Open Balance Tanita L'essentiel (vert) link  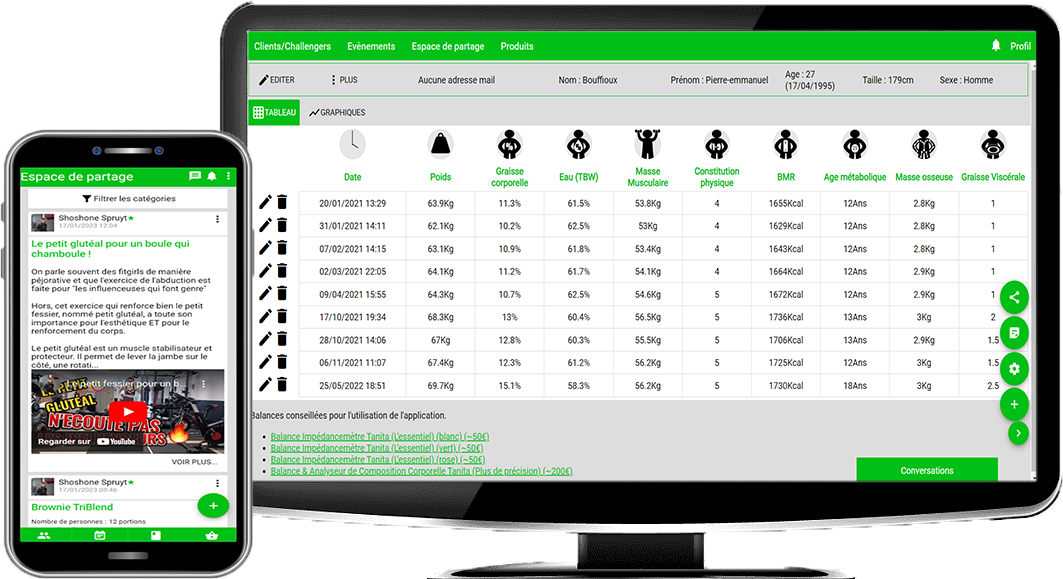376,448
